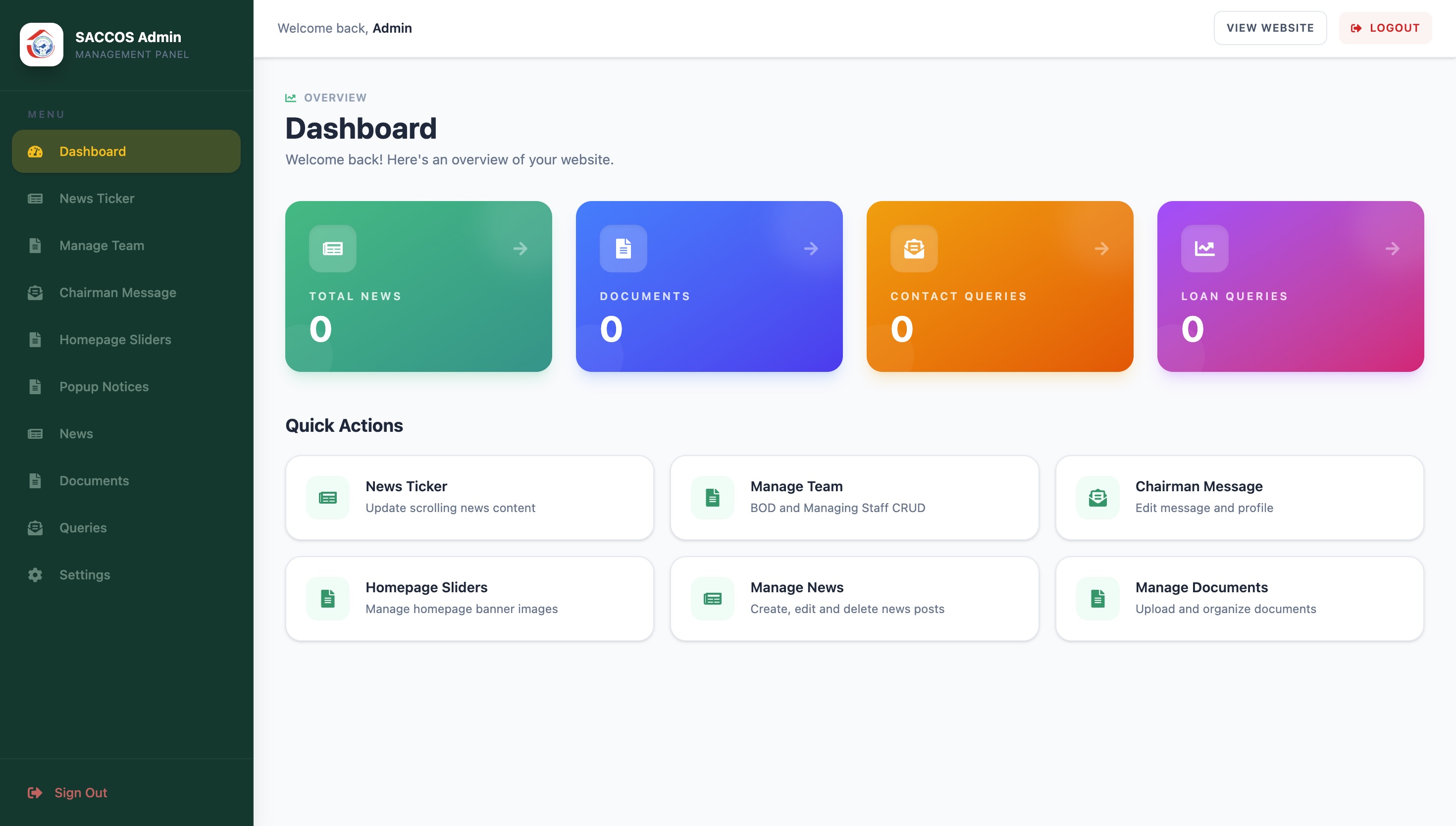1456x826 pixels.
Task: Click the 'SACCOS Admin' title text
Action: click(x=128, y=37)
